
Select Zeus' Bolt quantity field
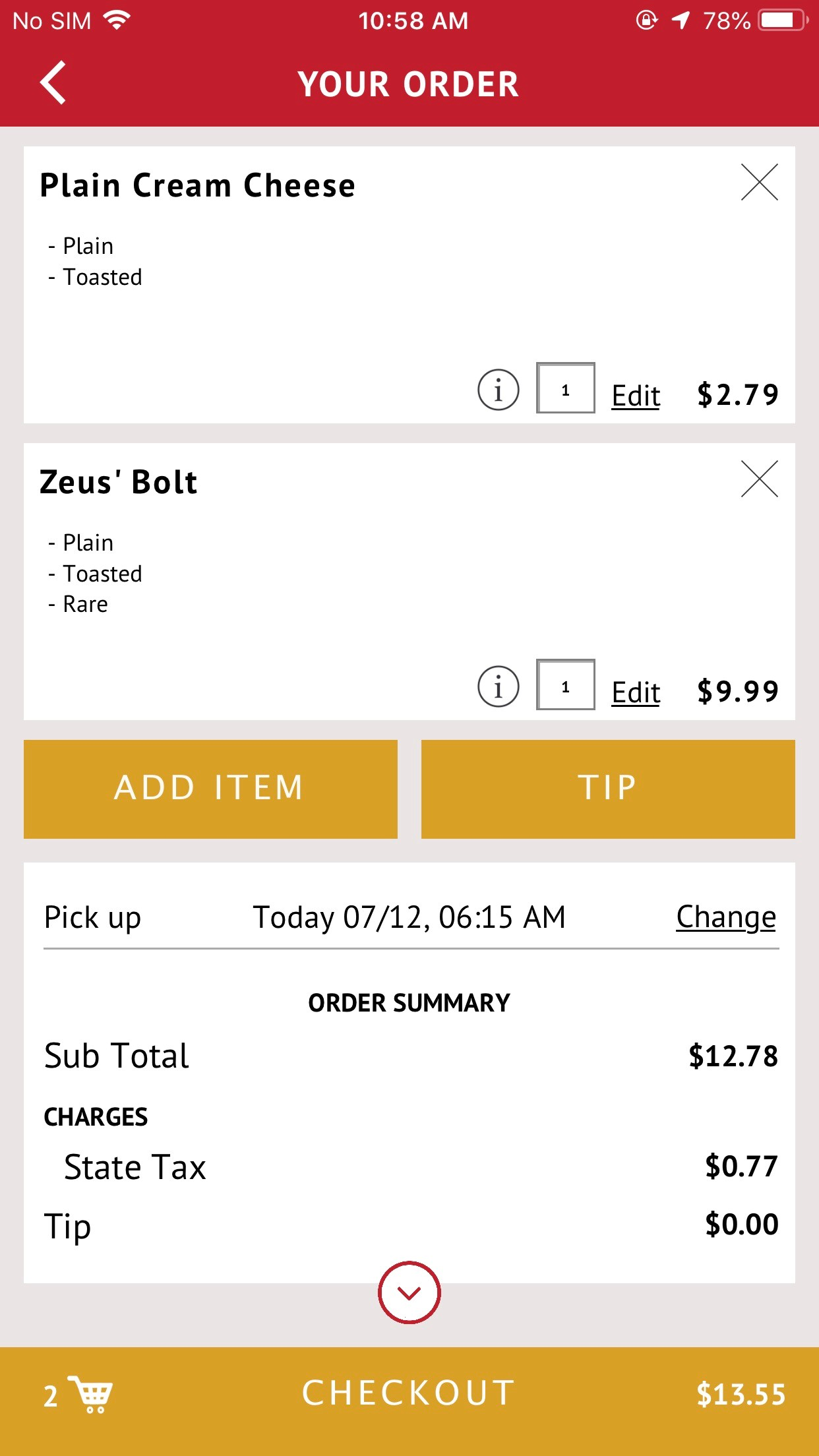coord(566,685)
